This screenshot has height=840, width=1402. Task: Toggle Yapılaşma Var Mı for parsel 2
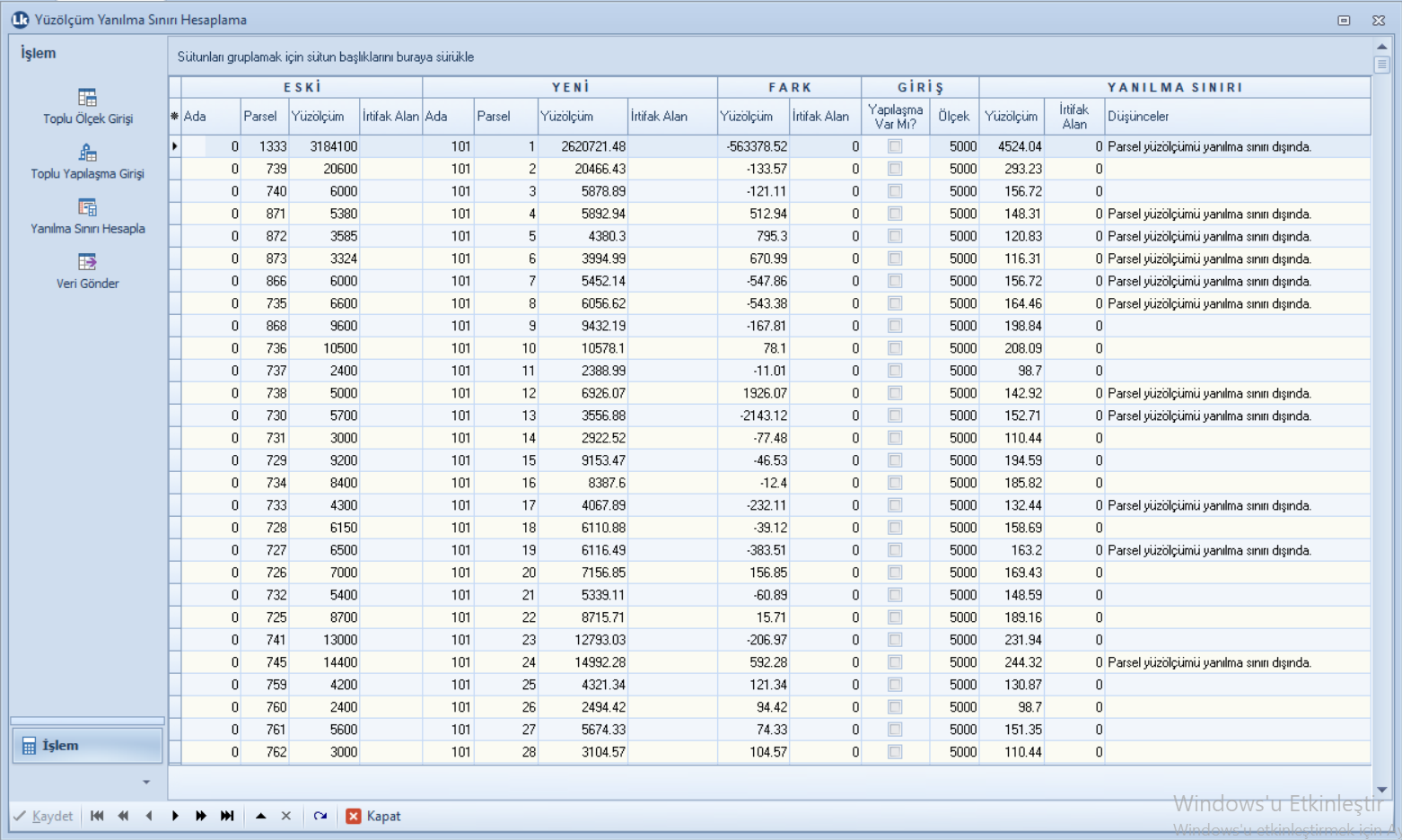tap(895, 169)
